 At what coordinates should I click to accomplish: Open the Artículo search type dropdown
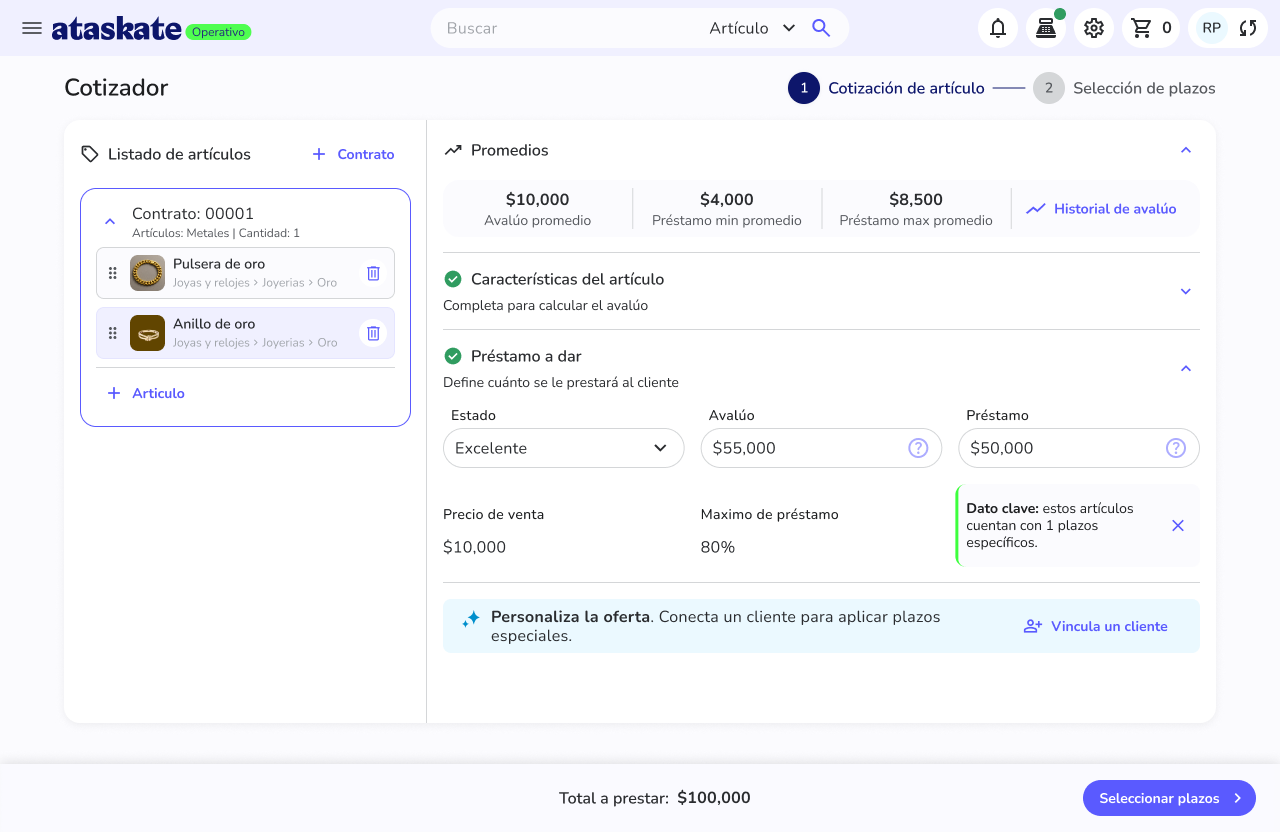[752, 28]
